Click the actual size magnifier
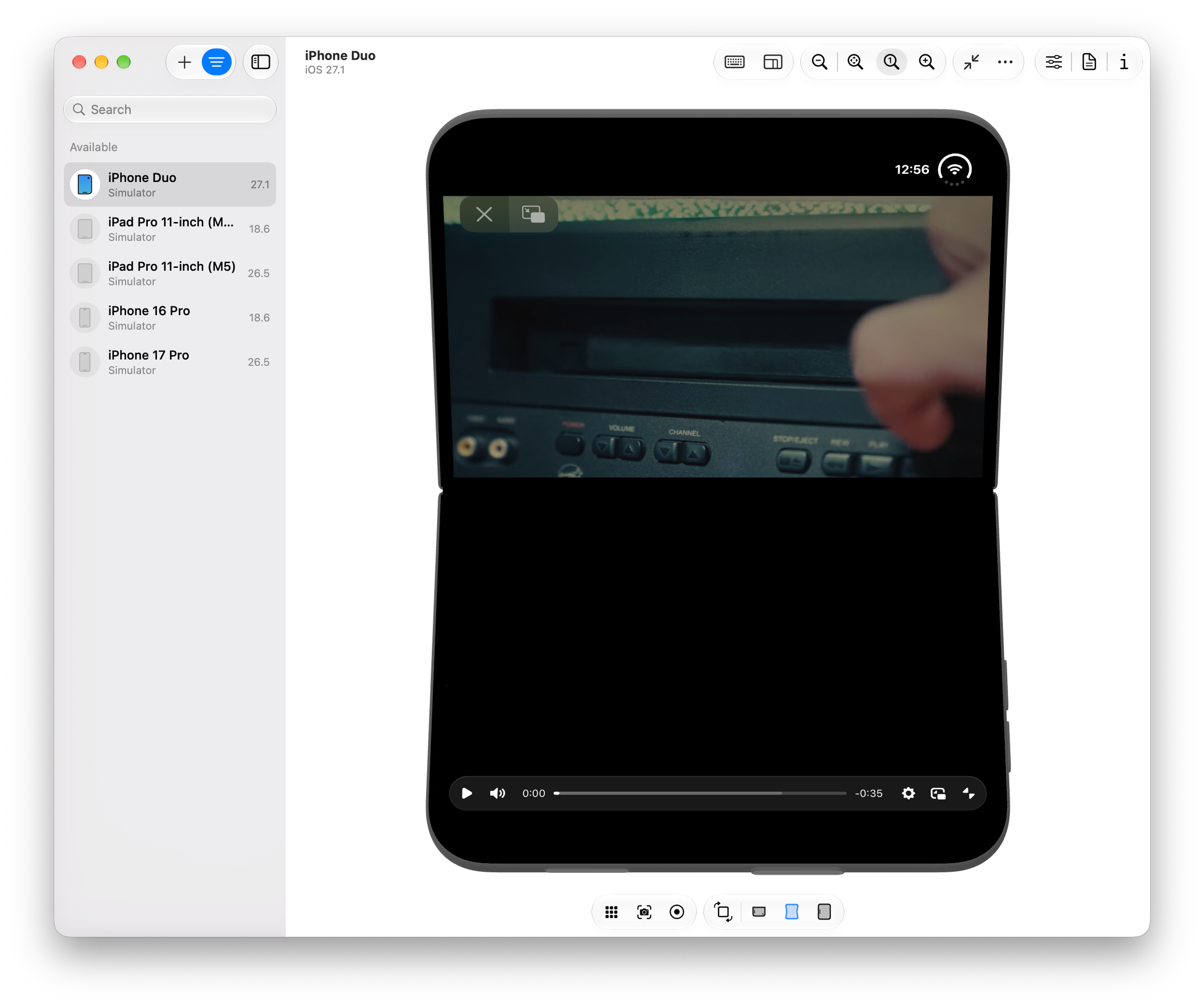1204x1008 pixels. coord(891,62)
